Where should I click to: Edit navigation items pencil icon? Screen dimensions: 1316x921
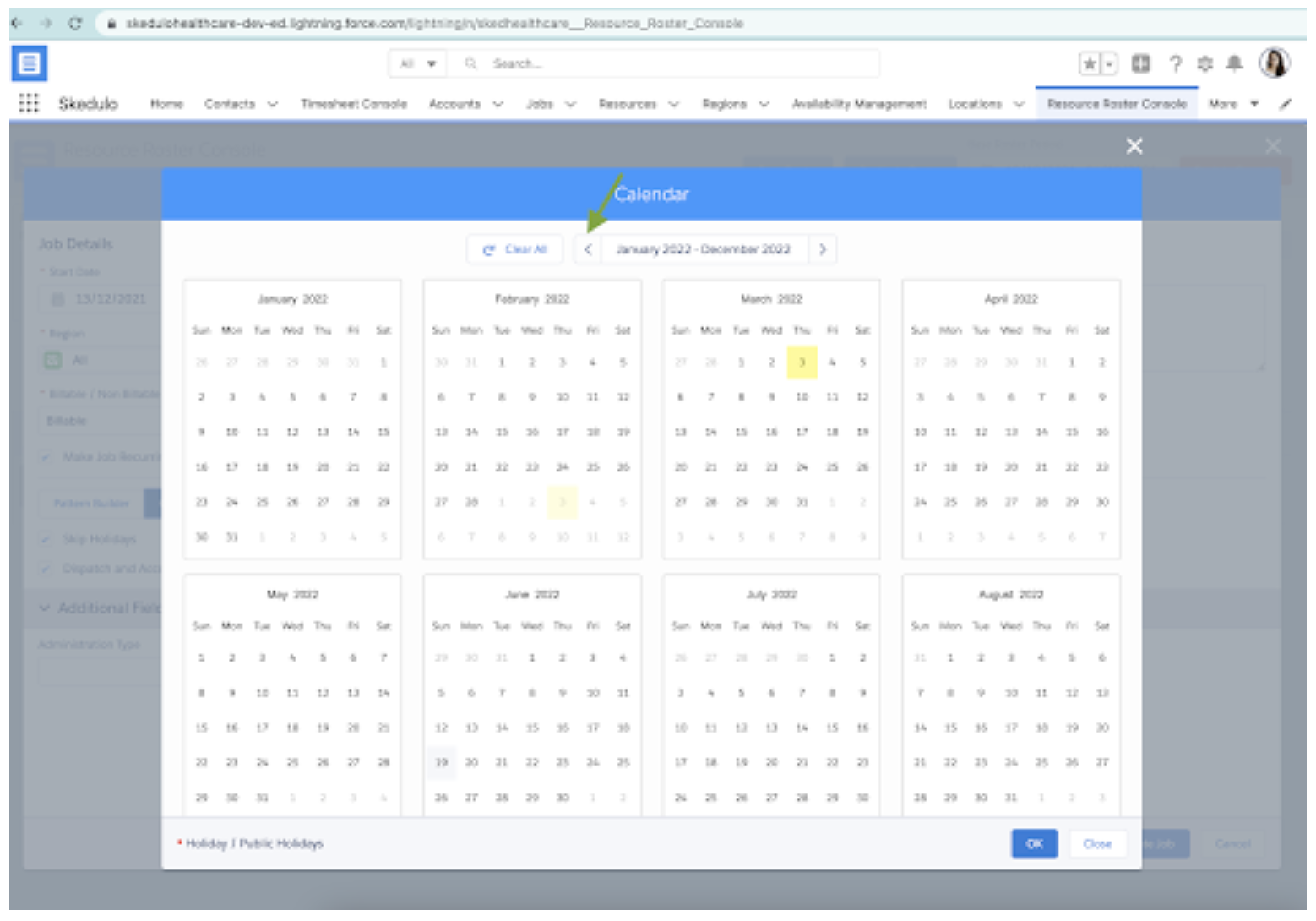[1286, 104]
